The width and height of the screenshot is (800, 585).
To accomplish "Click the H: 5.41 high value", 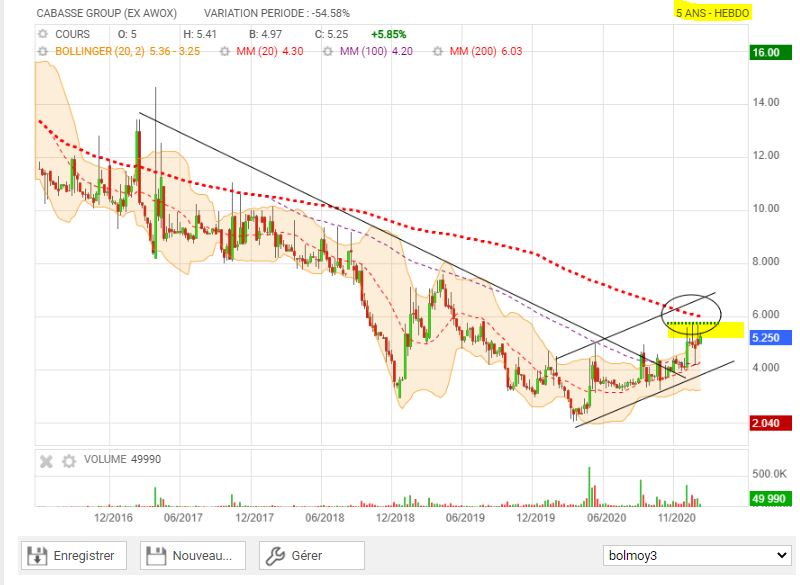I will 200,34.
